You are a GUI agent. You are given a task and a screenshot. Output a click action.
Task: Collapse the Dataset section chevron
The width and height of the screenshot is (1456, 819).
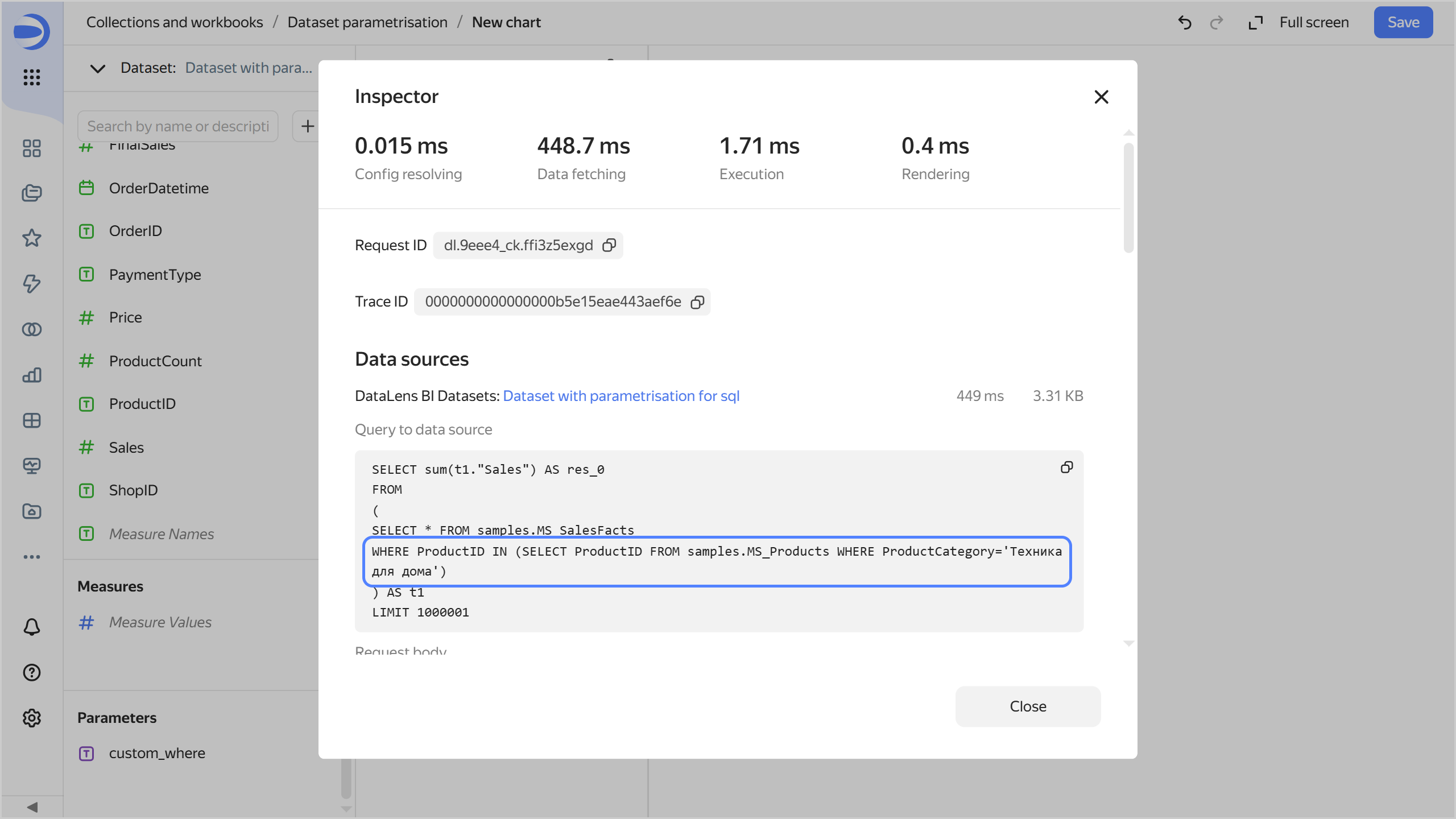(x=98, y=68)
